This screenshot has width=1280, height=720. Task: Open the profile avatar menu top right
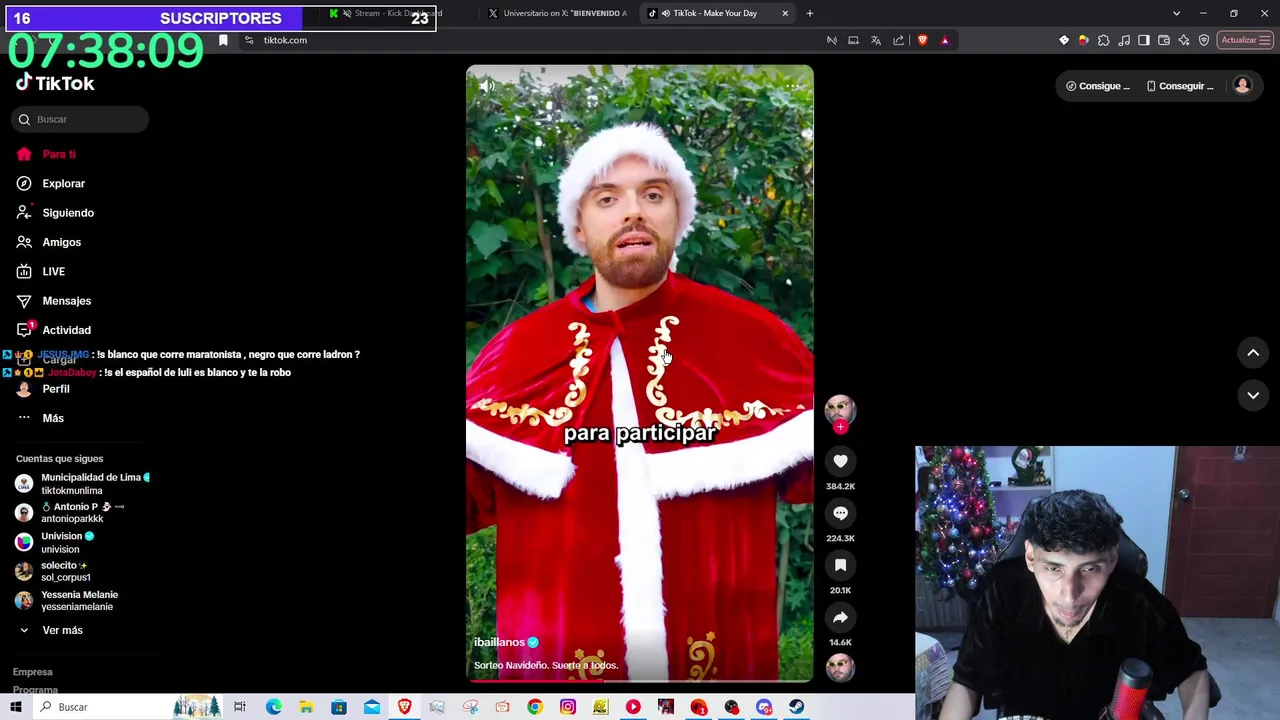pyautogui.click(x=1243, y=86)
